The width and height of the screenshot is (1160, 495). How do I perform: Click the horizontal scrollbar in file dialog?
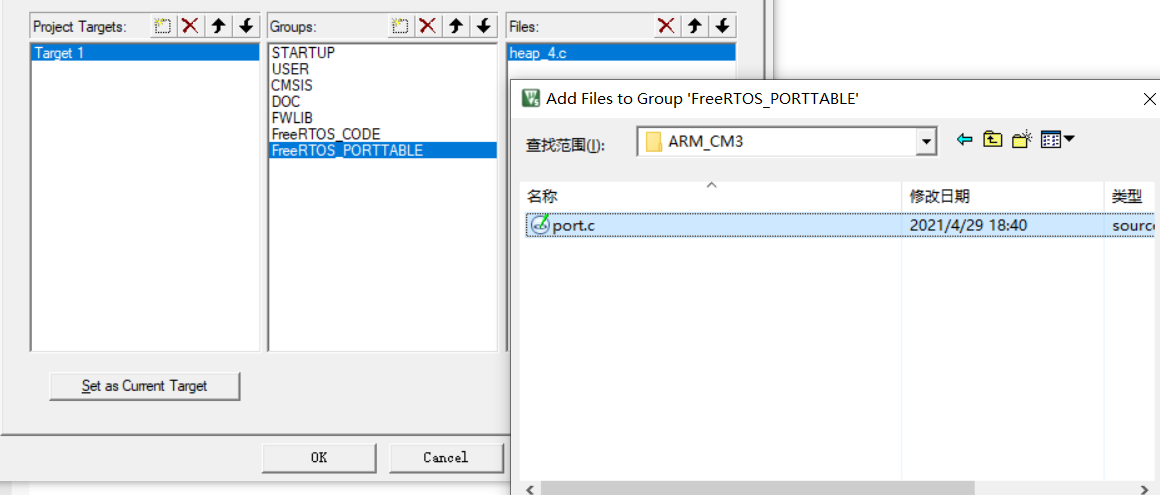[x=758, y=488]
